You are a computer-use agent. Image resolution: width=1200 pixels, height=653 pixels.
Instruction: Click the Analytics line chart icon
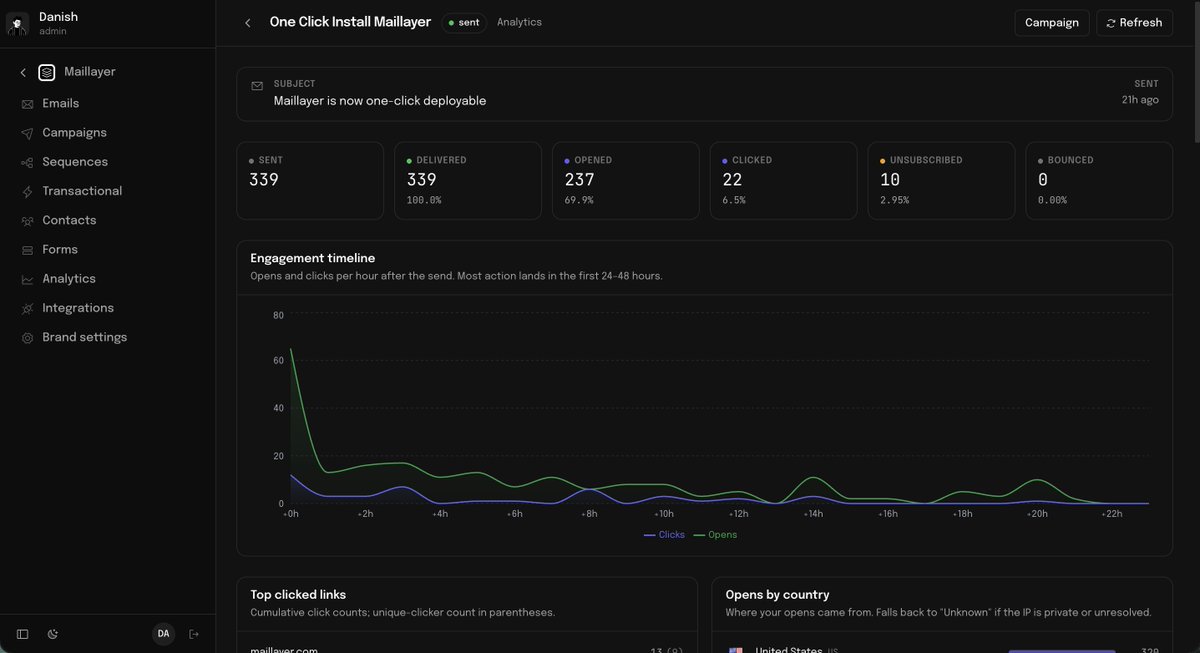[27, 279]
